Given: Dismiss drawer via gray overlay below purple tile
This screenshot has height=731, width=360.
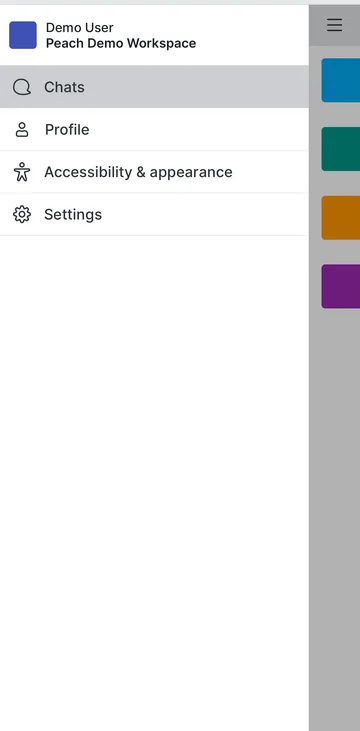Looking at the screenshot, I should 334,513.
